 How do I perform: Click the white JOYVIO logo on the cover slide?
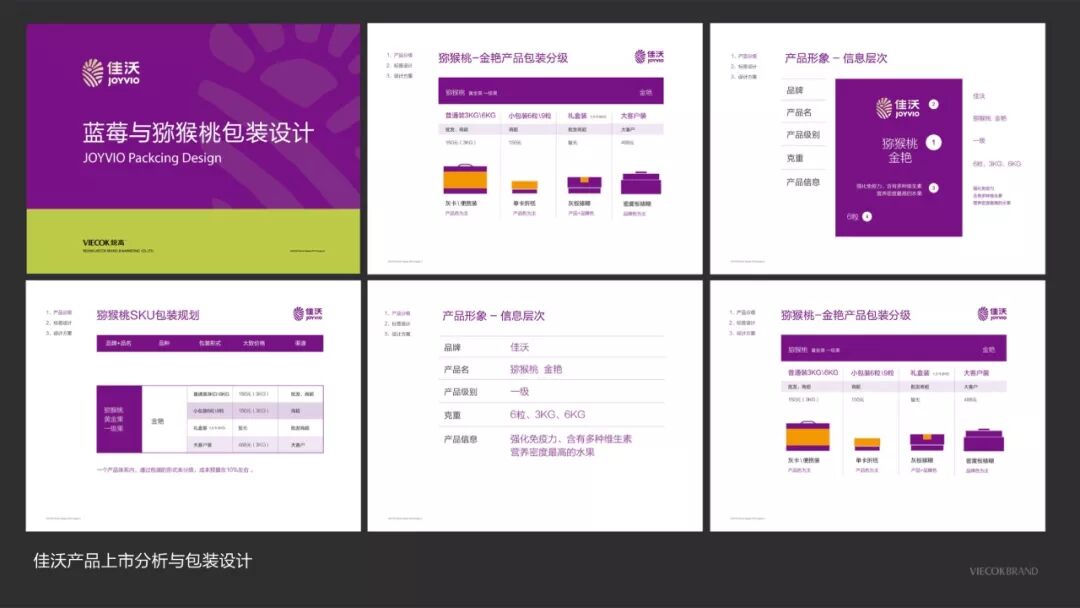(x=110, y=73)
